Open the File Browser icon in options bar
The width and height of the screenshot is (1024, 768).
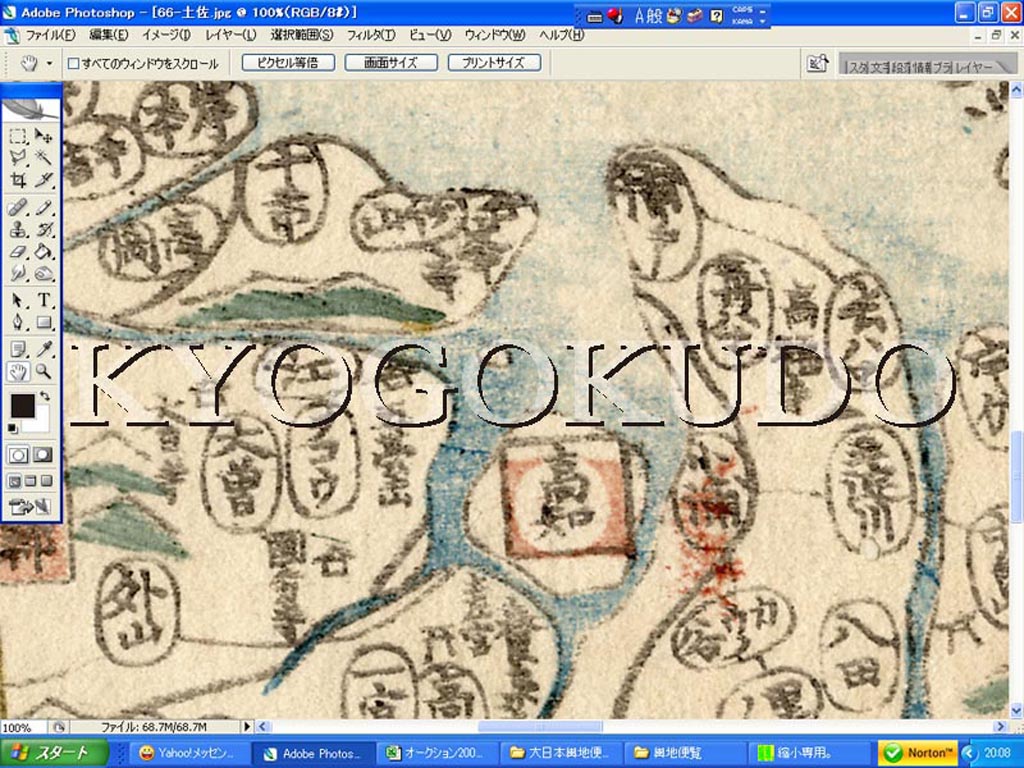pyautogui.click(x=818, y=63)
